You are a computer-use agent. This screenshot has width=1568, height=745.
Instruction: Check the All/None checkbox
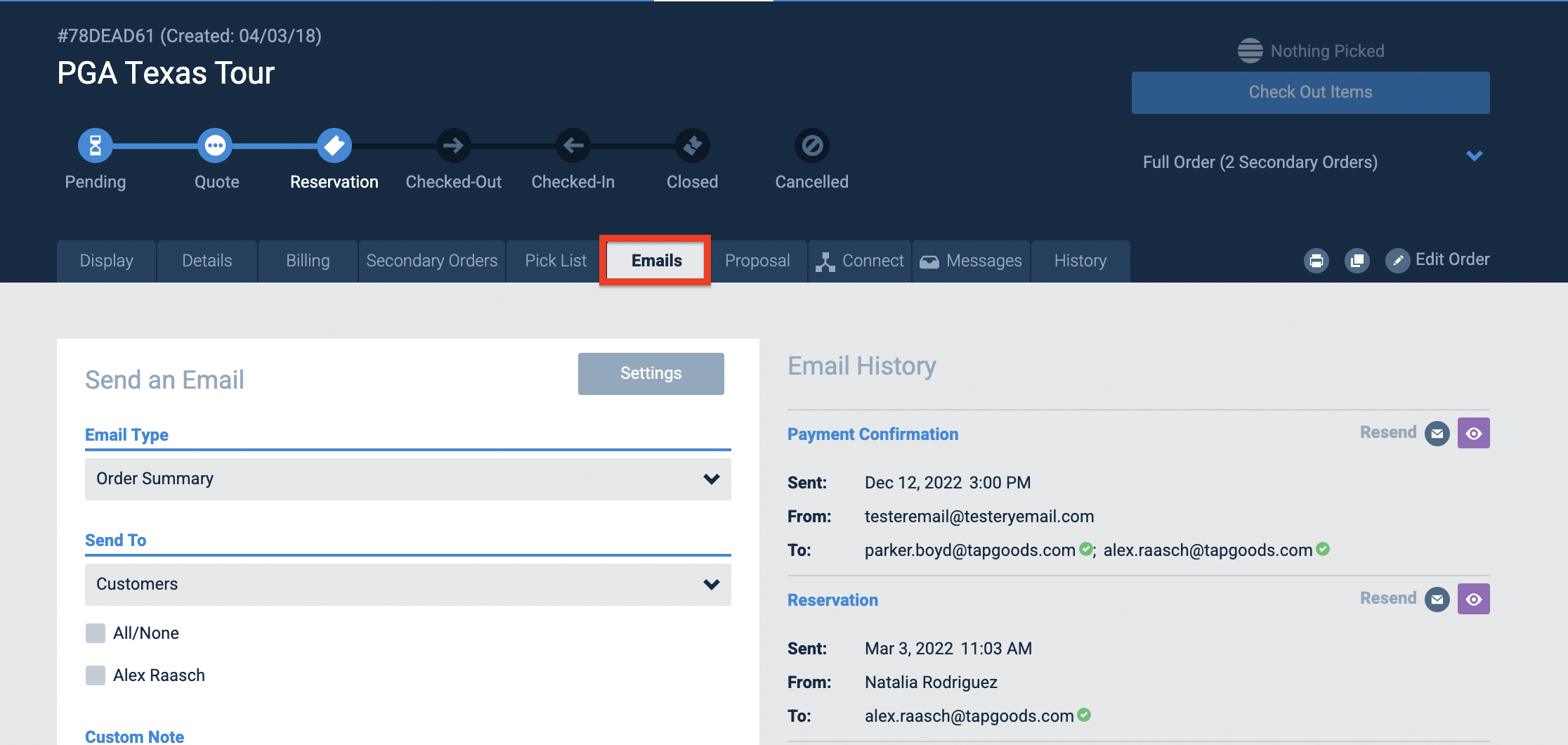pyautogui.click(x=95, y=633)
